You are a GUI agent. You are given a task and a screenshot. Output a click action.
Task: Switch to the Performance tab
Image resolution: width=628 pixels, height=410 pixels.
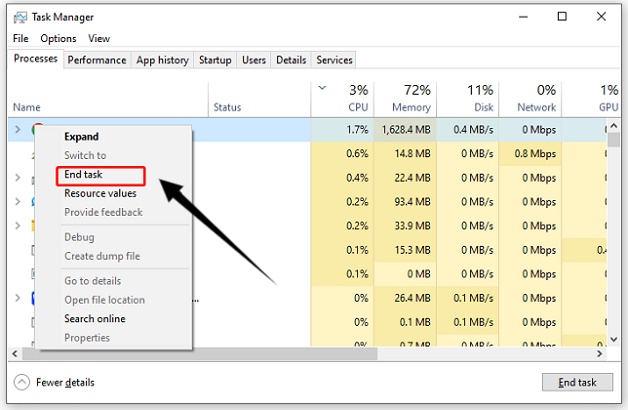coord(97,60)
